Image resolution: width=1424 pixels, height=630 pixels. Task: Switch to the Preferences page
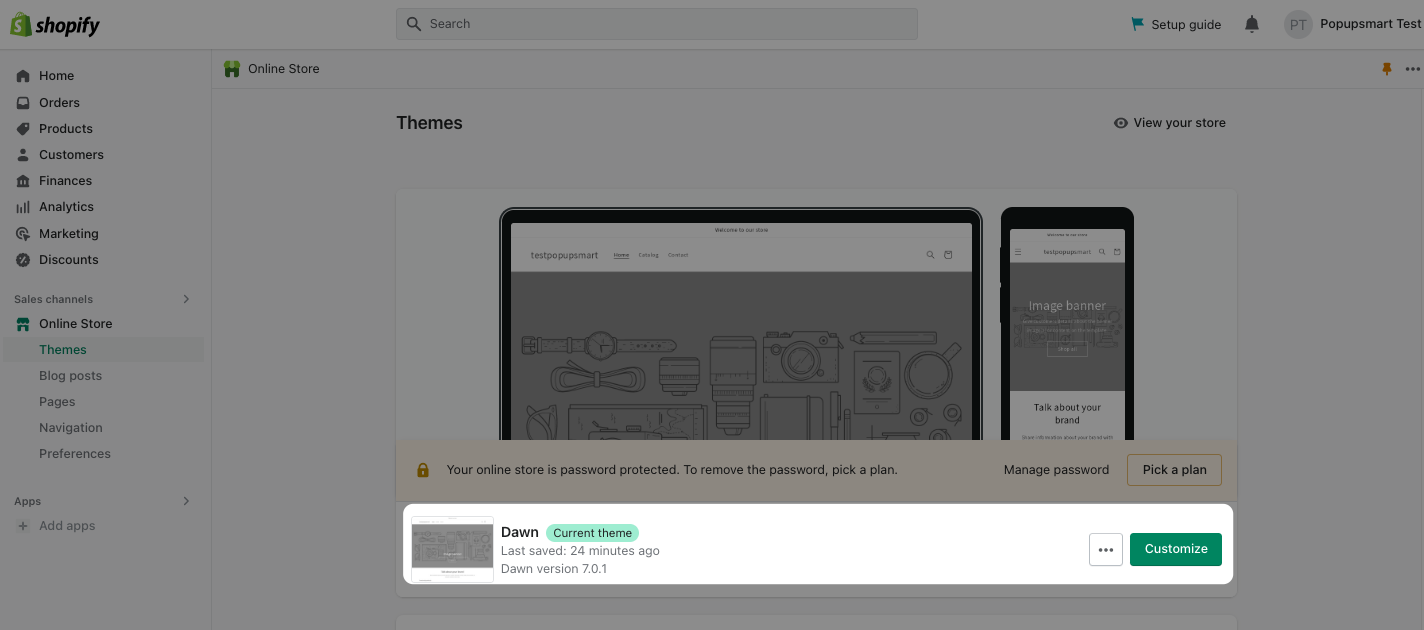click(75, 453)
